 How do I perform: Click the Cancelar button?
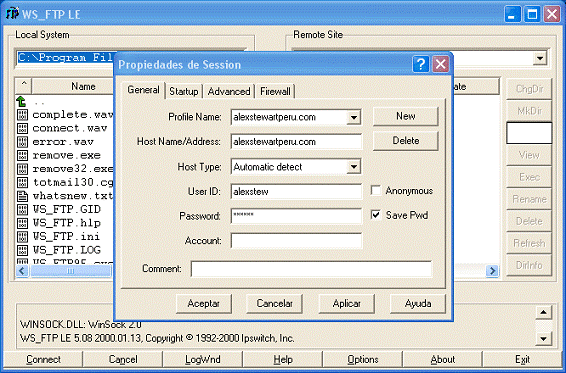(274, 304)
